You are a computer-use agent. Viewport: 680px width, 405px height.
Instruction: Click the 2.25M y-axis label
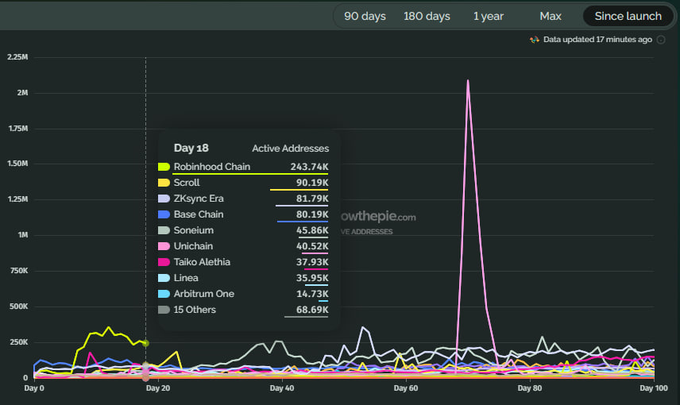click(18, 57)
